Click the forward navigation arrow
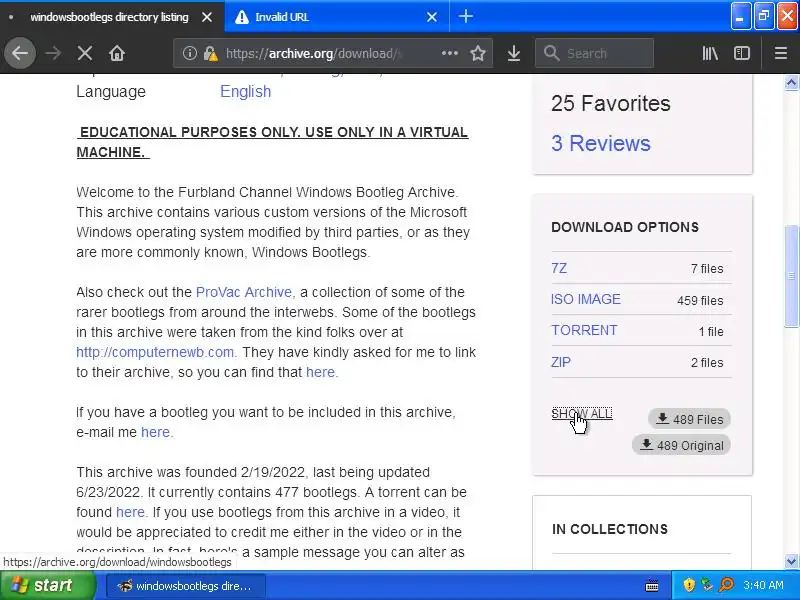 [53, 53]
